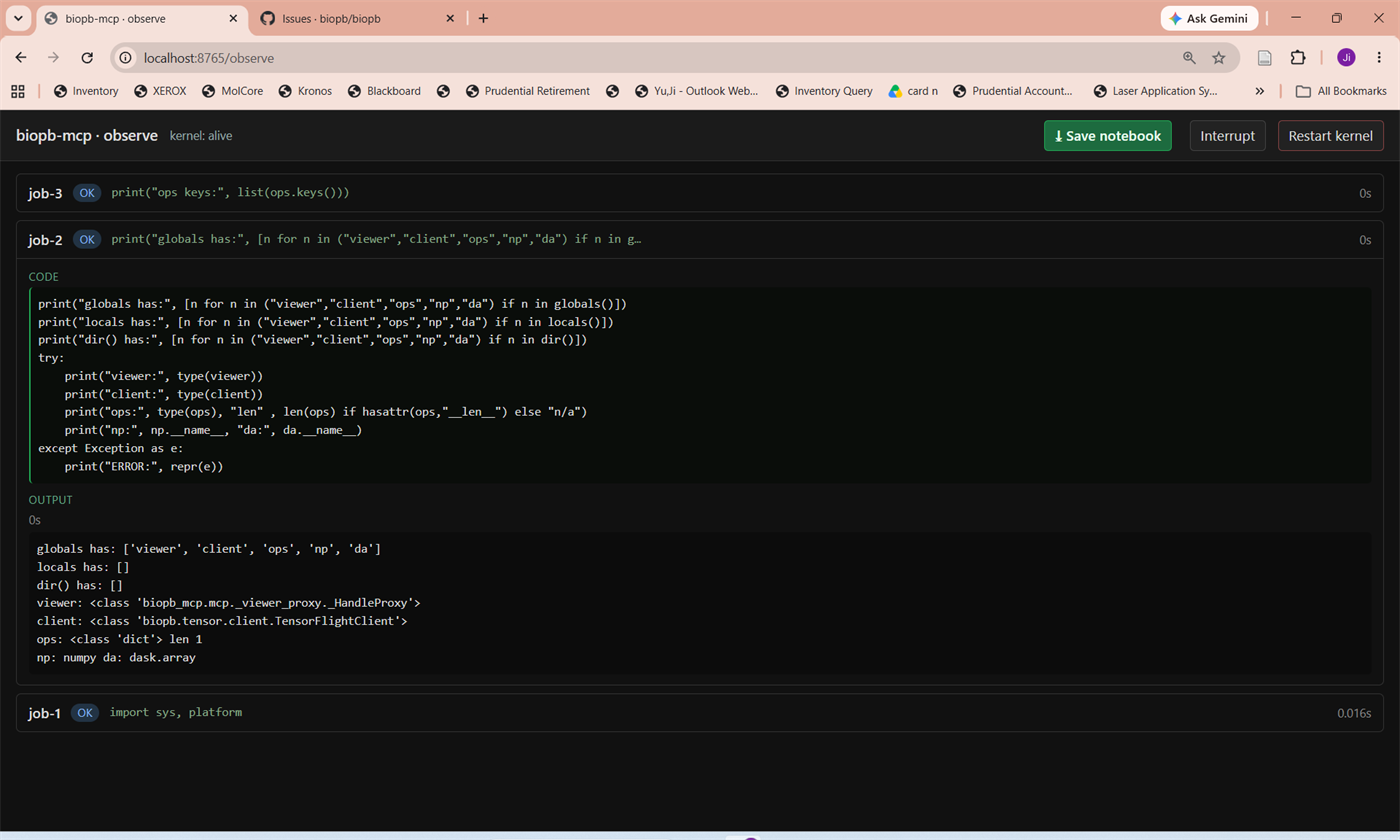This screenshot has height=840, width=1400.
Task: Restart the kernel
Action: pos(1331,136)
